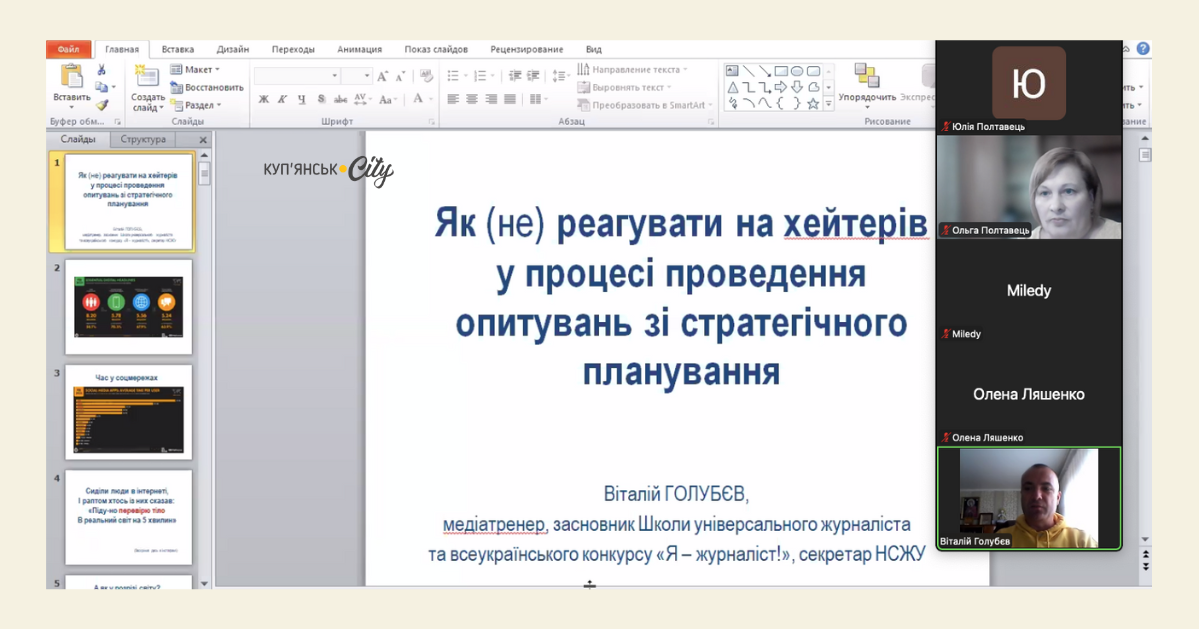This screenshot has height=629, width=1199.
Task: Switch to the Вставка ribbon tab
Action: tap(178, 49)
